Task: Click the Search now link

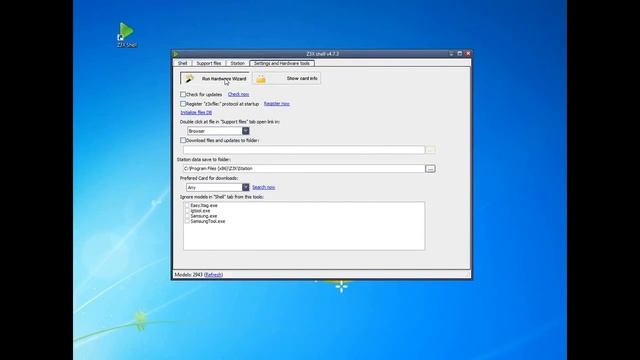Action: 263,187
